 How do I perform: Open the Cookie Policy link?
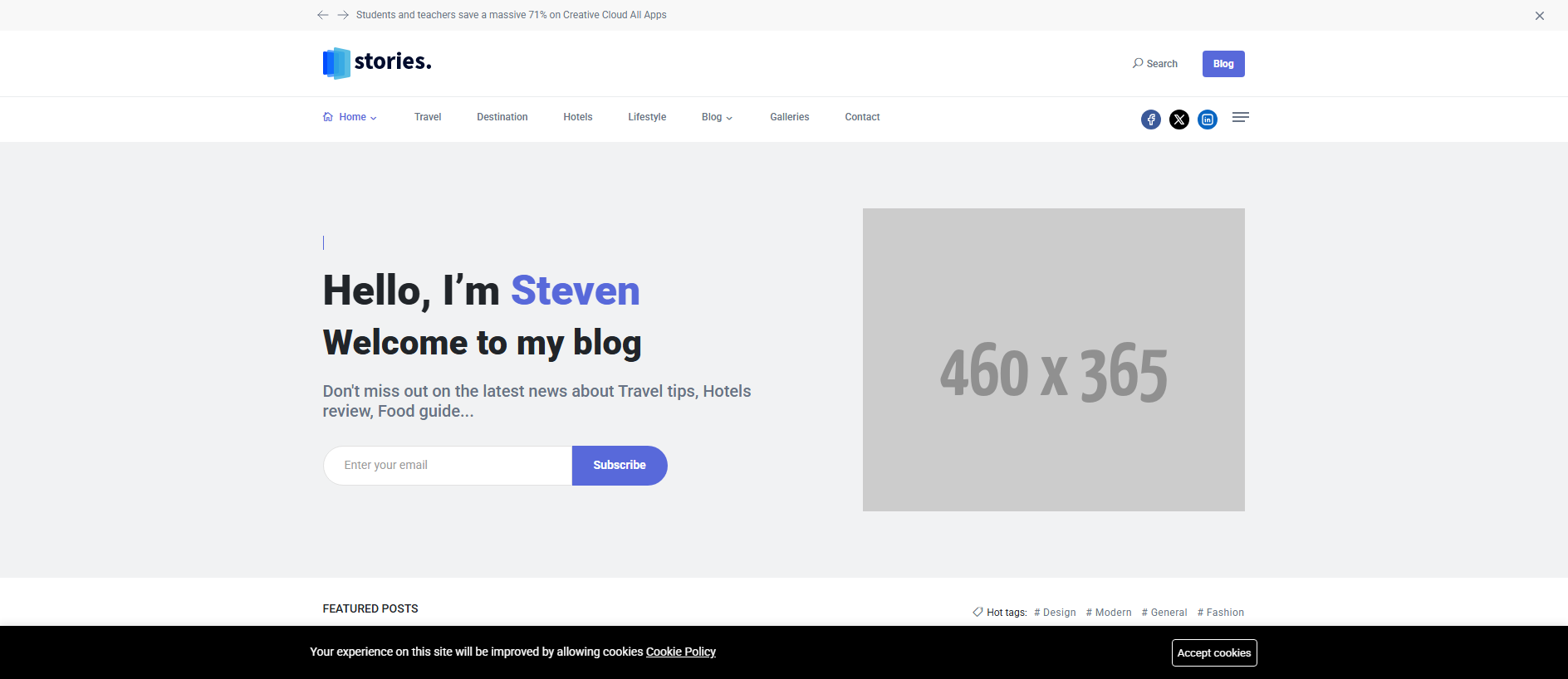point(681,652)
